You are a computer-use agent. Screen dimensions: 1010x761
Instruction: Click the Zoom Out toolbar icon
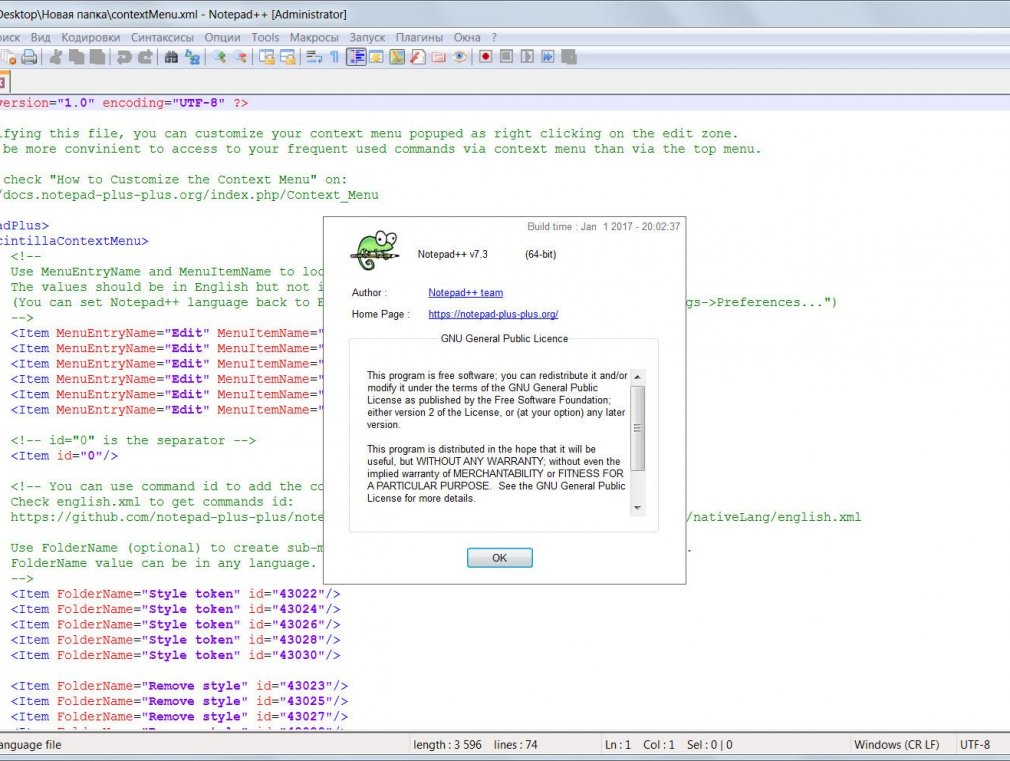click(x=240, y=57)
